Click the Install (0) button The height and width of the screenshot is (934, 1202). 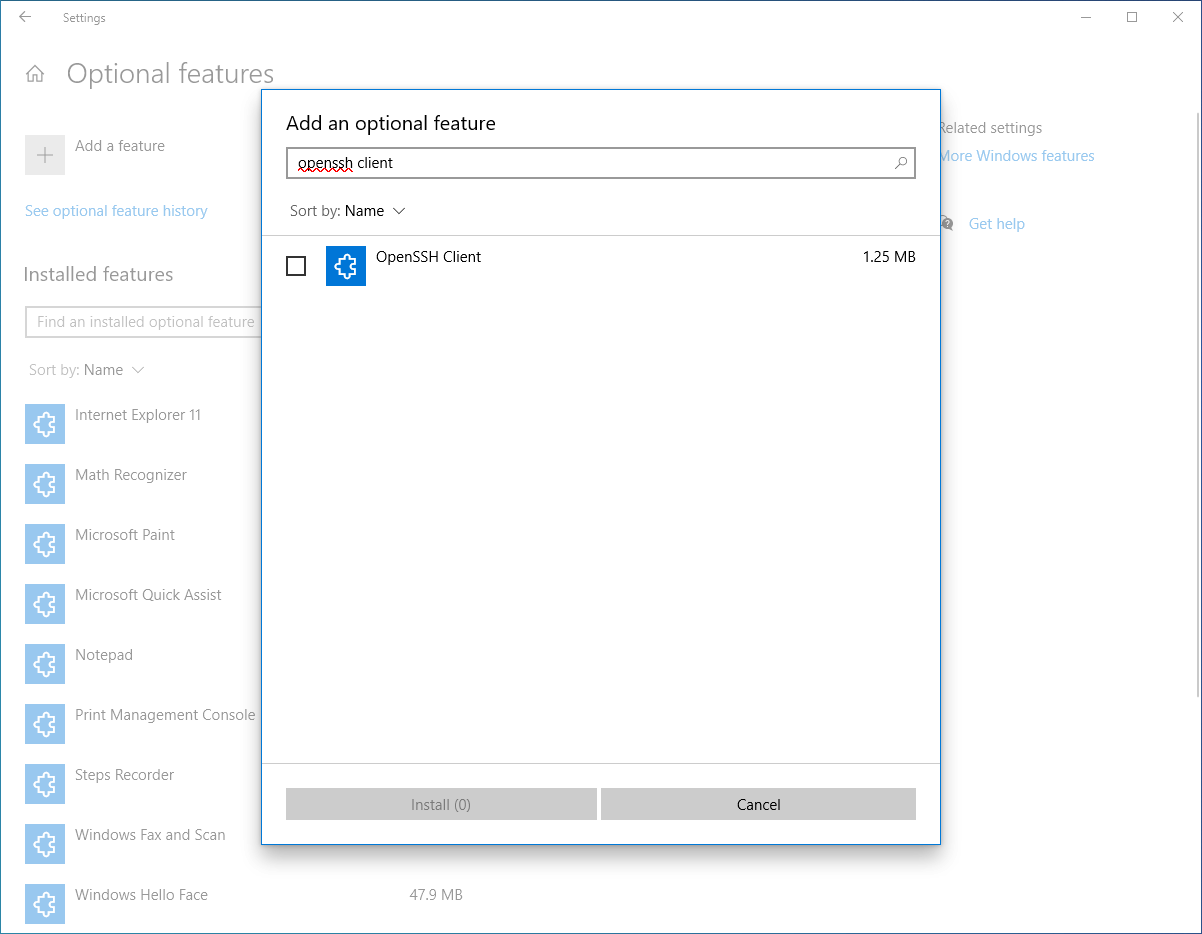click(441, 804)
